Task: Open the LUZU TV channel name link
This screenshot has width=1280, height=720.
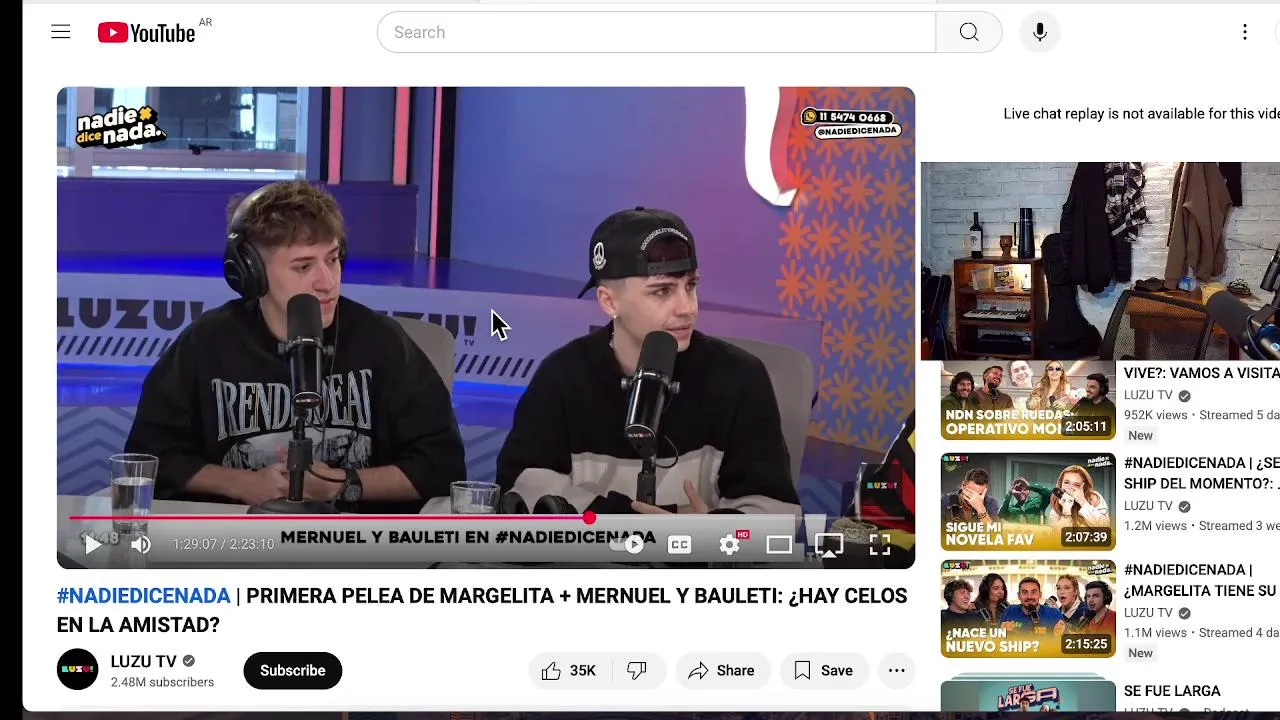Action: [144, 661]
